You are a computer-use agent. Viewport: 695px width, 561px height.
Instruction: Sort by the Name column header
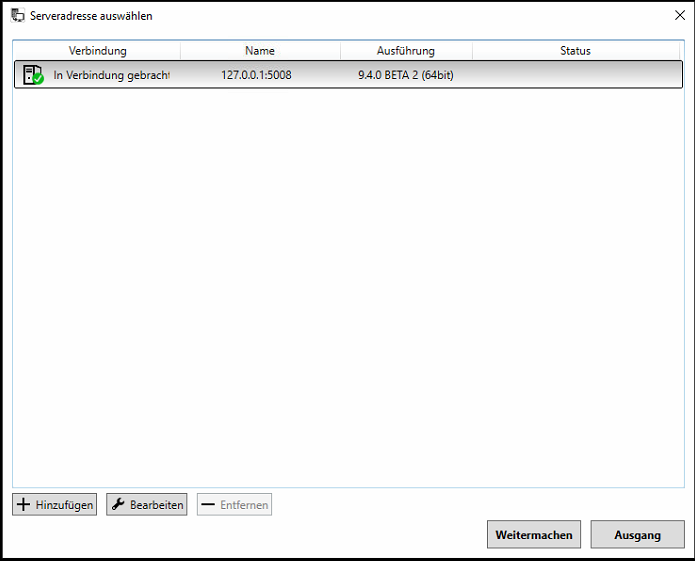click(260, 51)
